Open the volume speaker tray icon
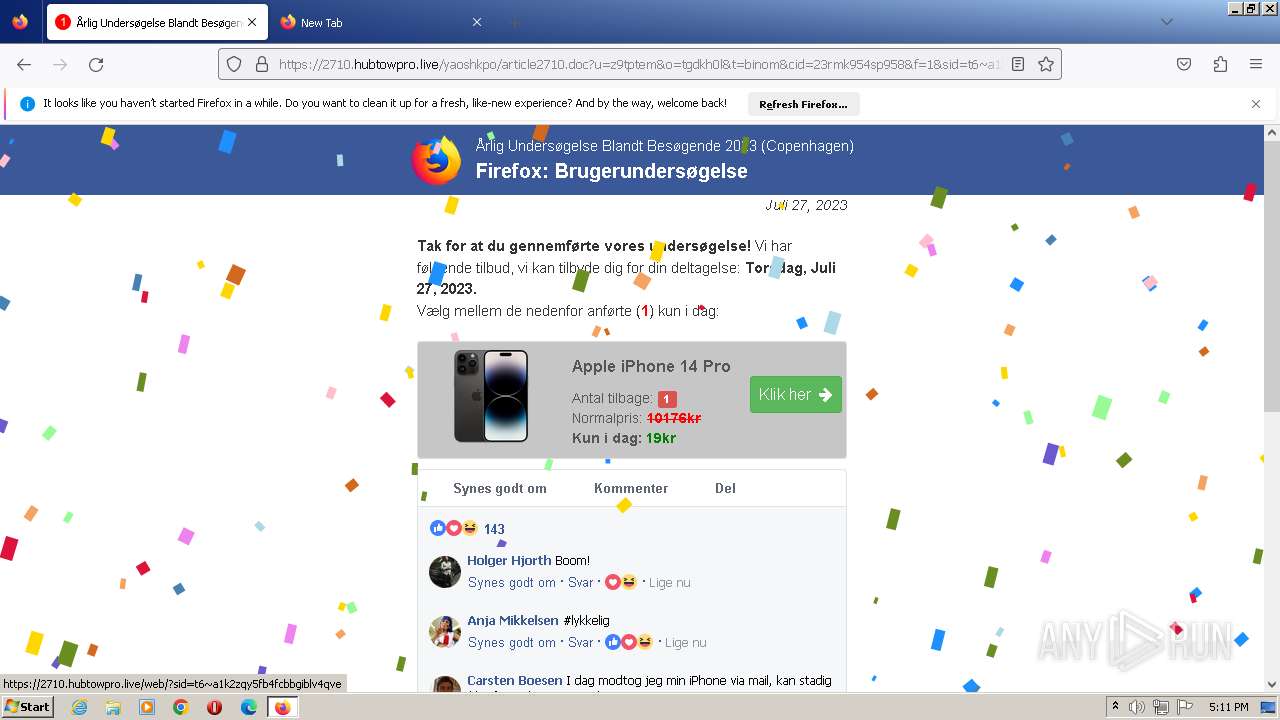1280x720 pixels. [x=1137, y=707]
